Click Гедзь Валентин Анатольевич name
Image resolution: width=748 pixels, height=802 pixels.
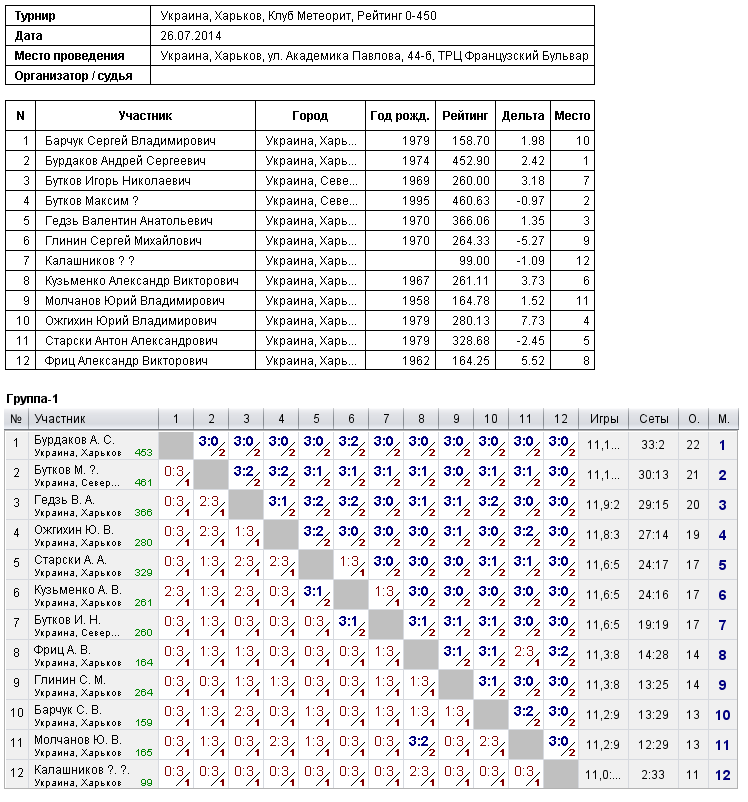tap(129, 220)
